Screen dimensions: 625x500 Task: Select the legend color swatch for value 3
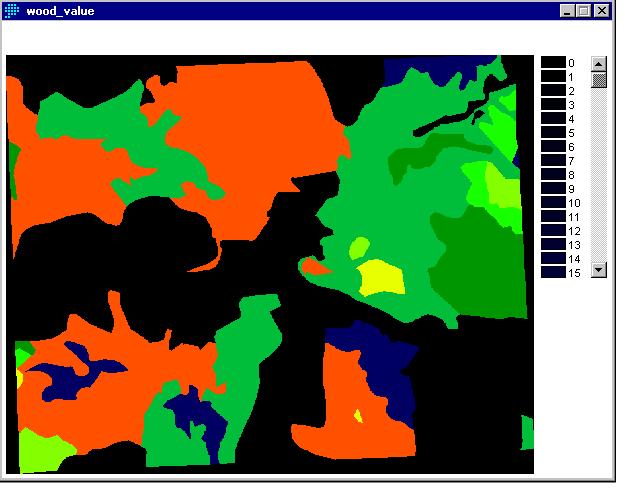pos(553,104)
